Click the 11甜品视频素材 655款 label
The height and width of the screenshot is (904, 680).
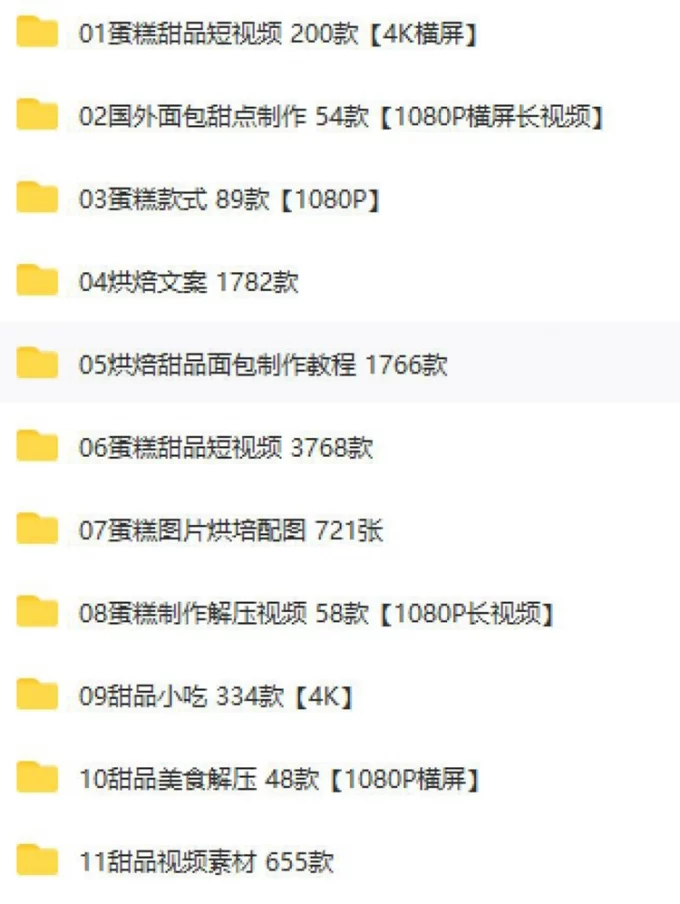[x=206, y=862]
